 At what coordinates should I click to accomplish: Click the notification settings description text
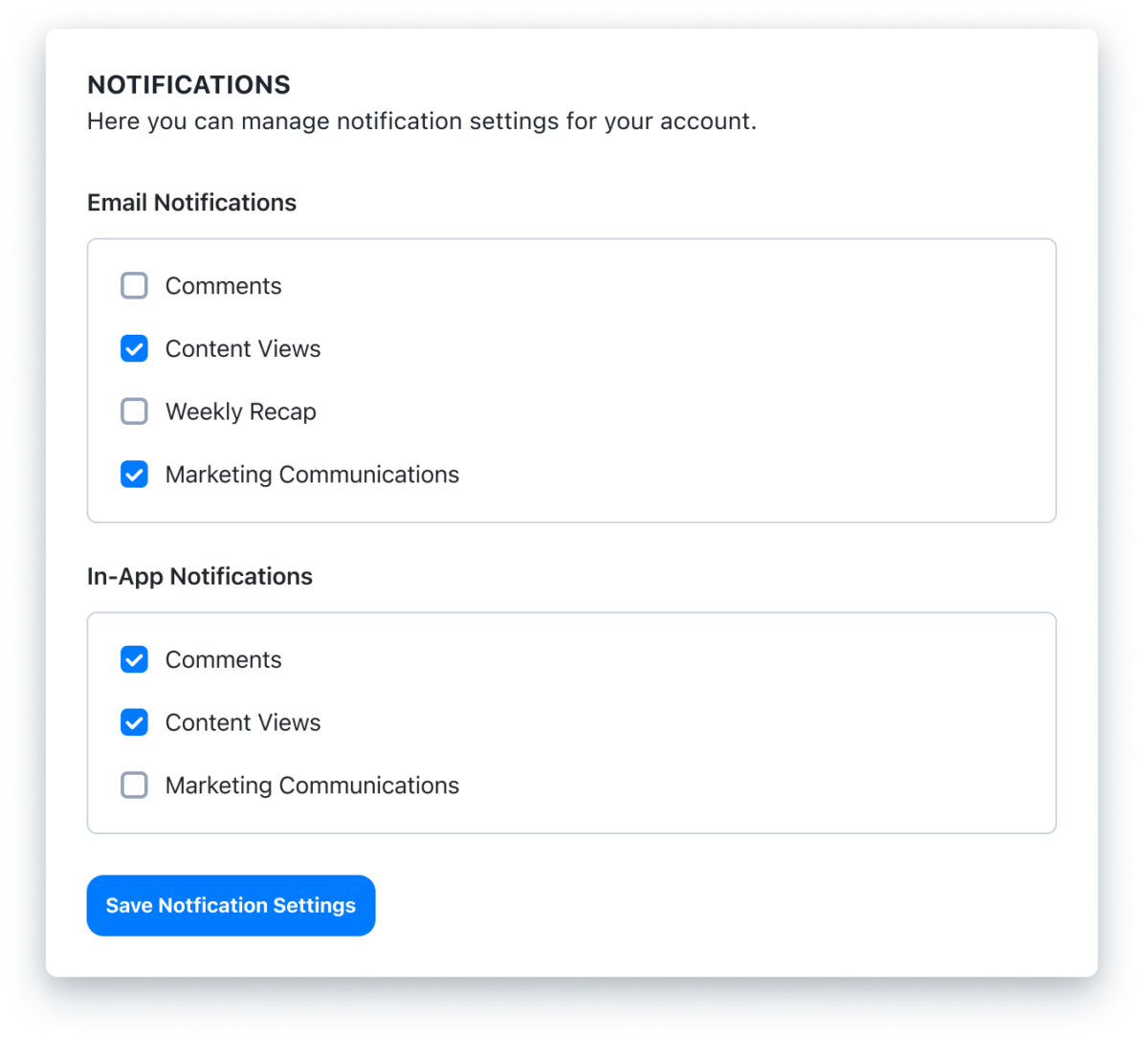coord(422,122)
